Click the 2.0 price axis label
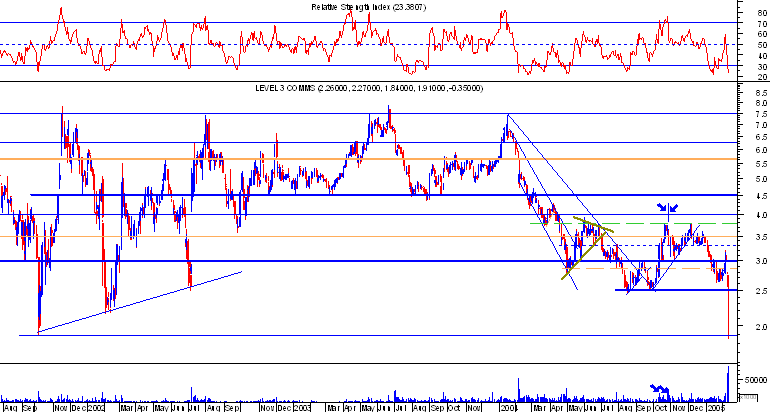This screenshot has width=770, height=412. tap(762, 326)
